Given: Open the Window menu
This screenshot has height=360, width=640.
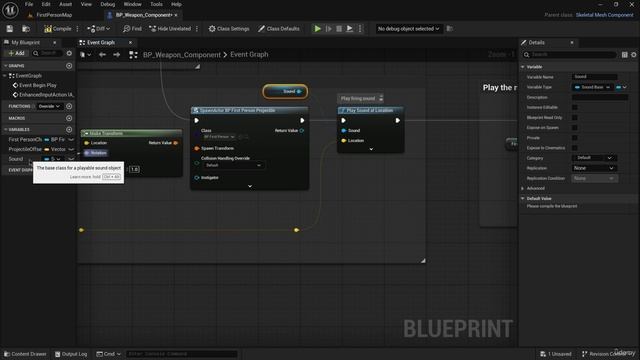Looking at the screenshot, I should tap(133, 4).
